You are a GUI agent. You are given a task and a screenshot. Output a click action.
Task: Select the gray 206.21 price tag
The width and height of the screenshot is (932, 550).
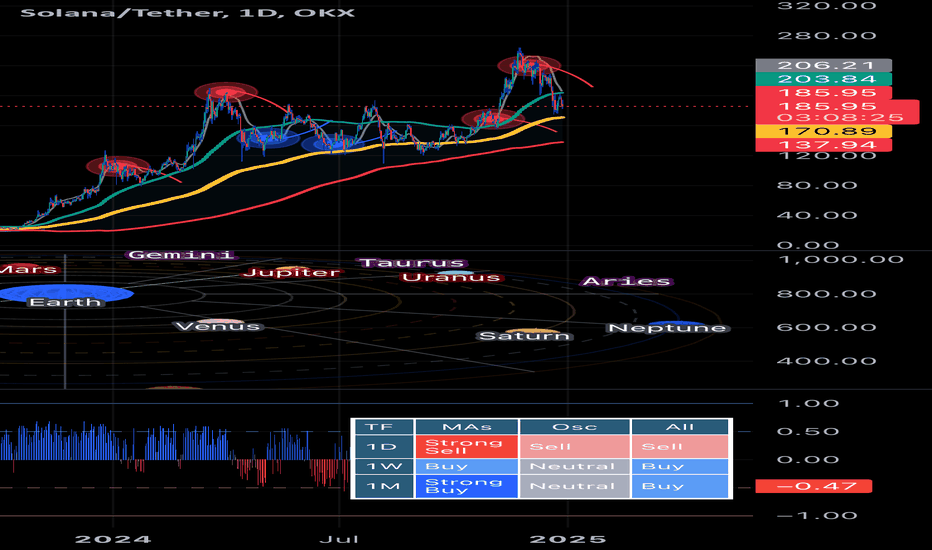824,65
